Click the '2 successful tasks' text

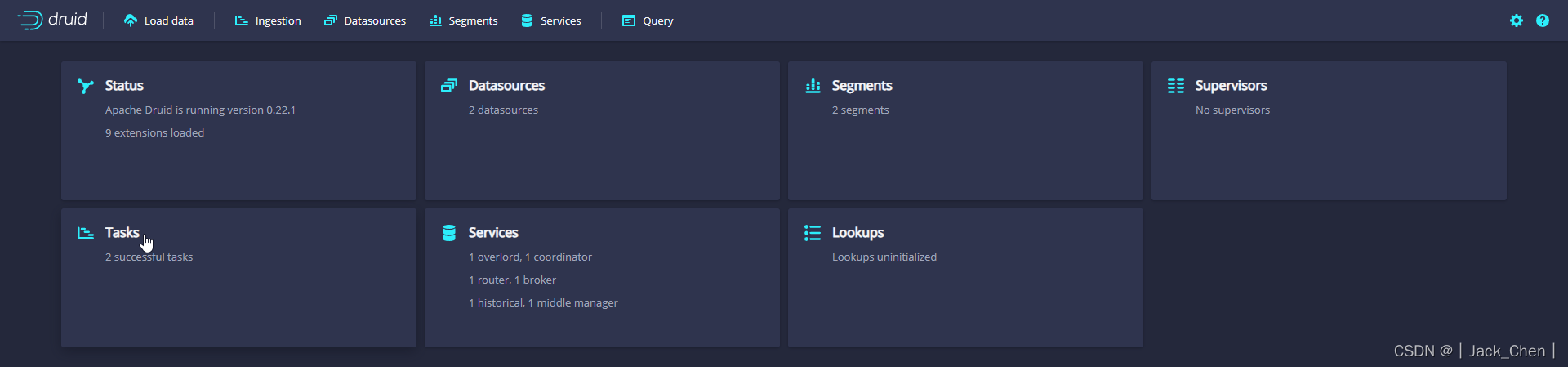click(149, 257)
